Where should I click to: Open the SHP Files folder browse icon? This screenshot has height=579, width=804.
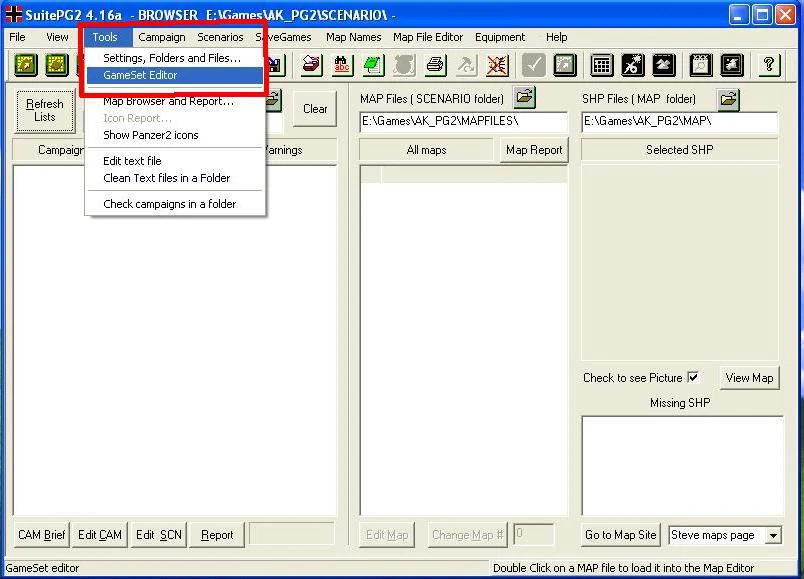728,98
